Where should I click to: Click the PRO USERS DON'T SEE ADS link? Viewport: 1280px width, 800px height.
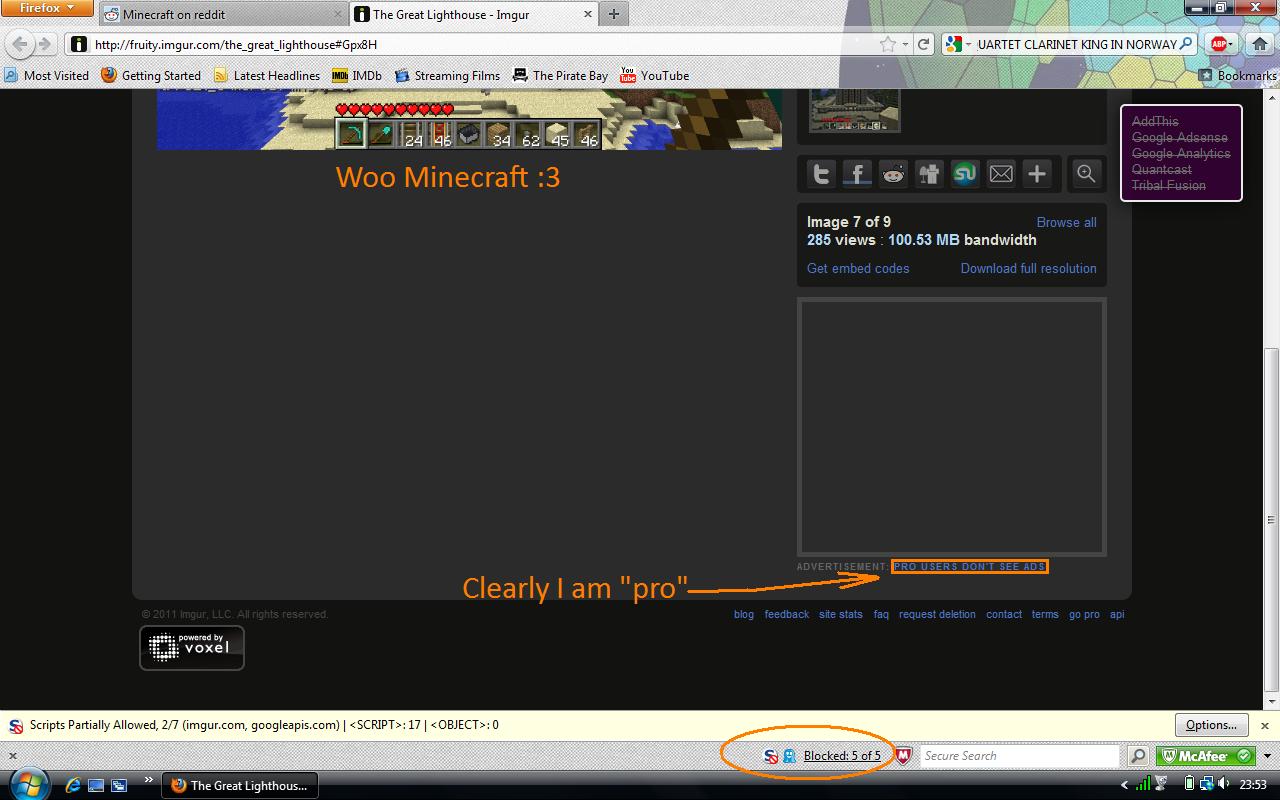pyautogui.click(x=969, y=567)
